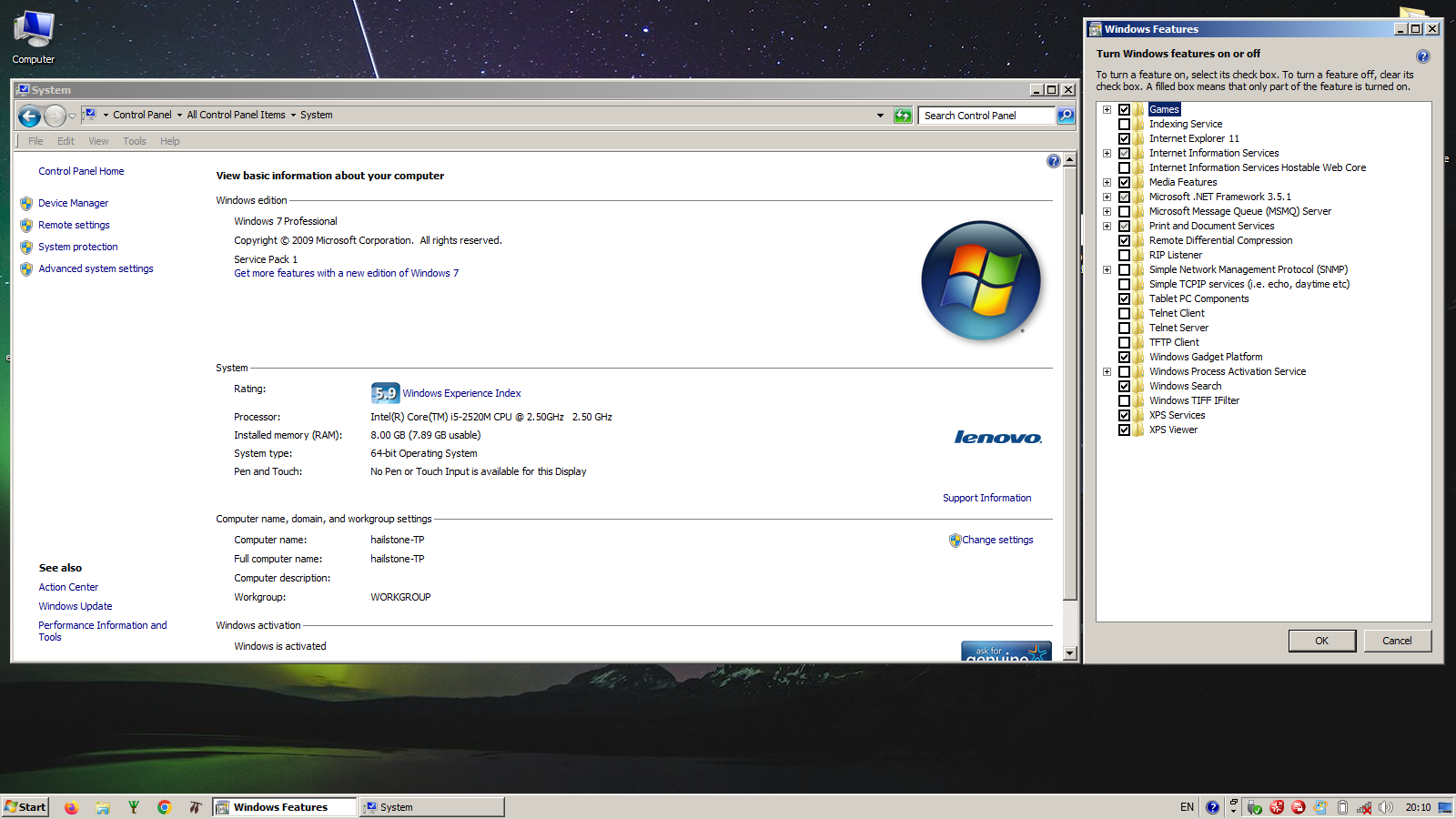
Task: Click the Change settings link
Action: click(997, 540)
